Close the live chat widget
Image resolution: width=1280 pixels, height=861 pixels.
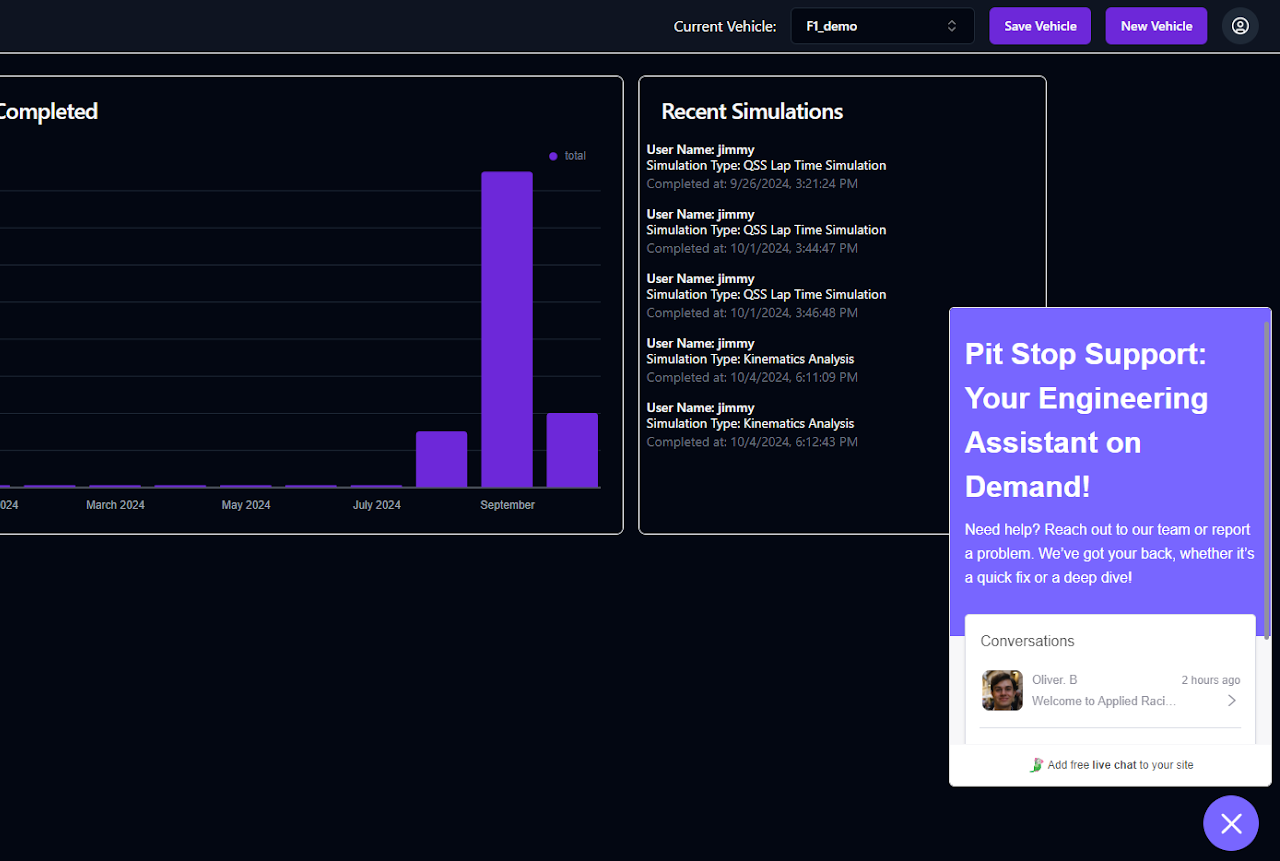pos(1231,823)
